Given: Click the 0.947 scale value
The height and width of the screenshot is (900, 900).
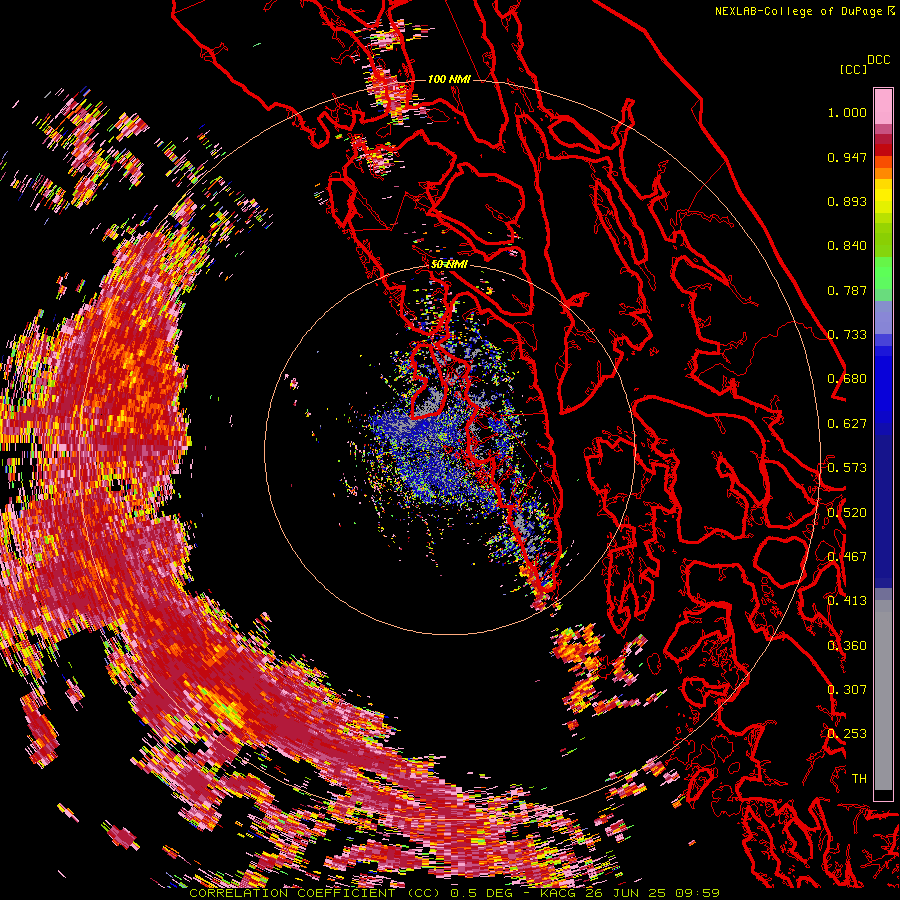Looking at the screenshot, I should [x=847, y=157].
